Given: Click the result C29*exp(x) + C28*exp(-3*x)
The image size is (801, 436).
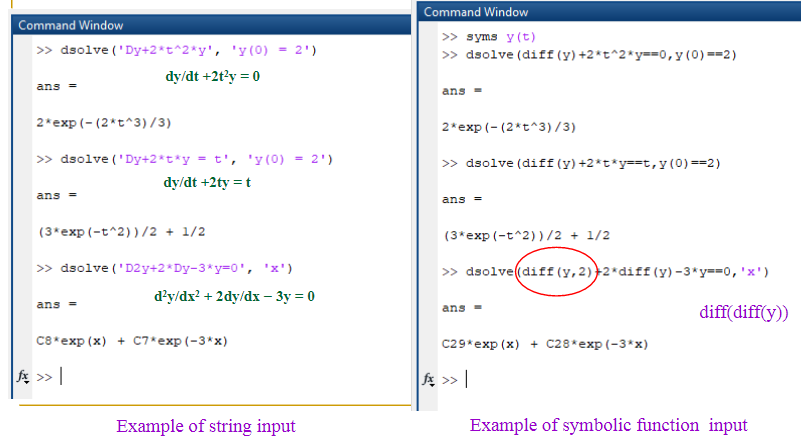Looking at the screenshot, I should pos(545,344).
